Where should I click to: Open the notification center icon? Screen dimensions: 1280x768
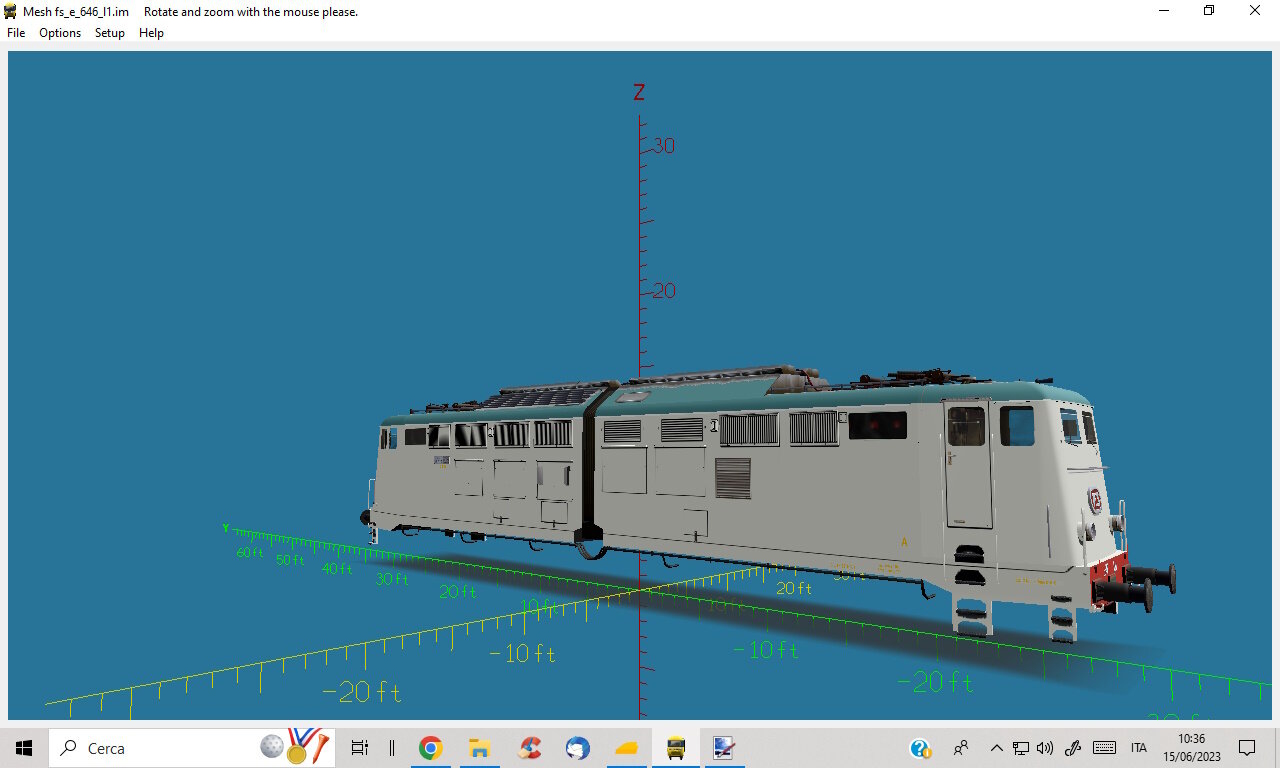[x=1247, y=748]
